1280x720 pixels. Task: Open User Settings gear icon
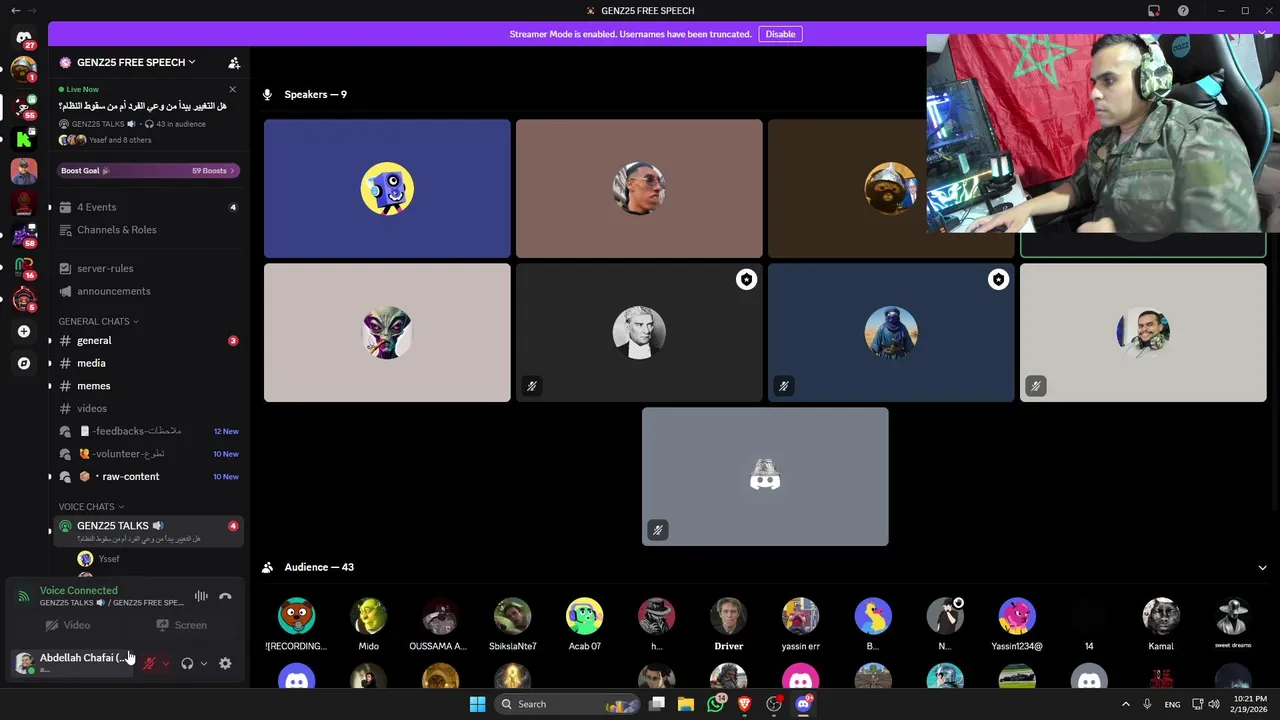[x=225, y=663]
